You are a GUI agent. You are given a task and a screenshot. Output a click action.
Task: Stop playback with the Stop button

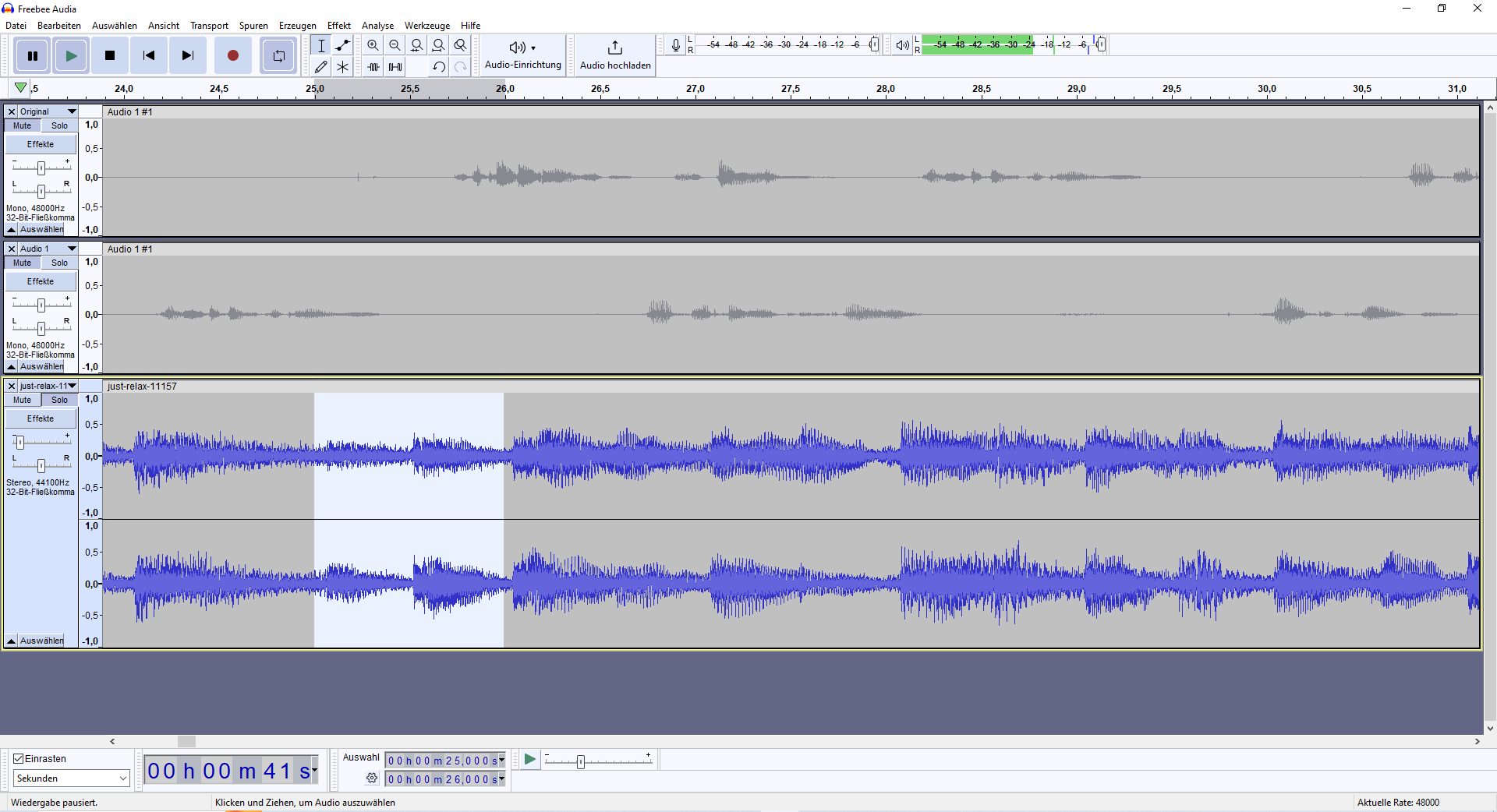click(x=110, y=55)
